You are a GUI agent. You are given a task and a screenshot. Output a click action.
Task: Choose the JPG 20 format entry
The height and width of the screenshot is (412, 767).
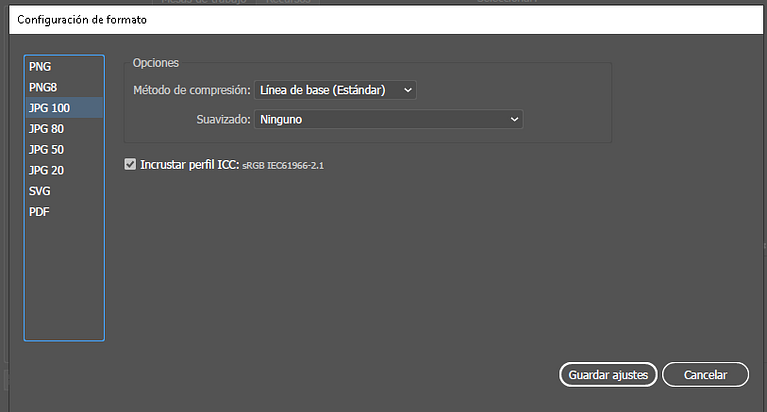(x=64, y=170)
